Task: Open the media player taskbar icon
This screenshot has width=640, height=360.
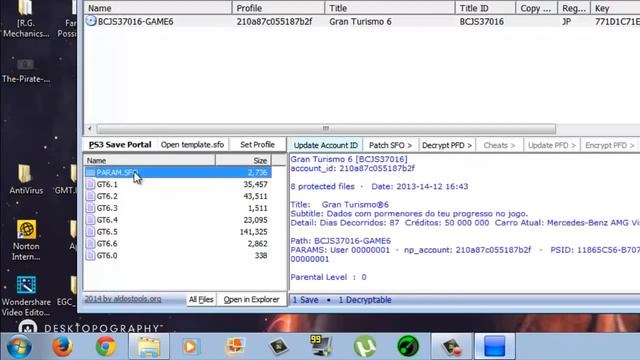Action: pos(190,347)
